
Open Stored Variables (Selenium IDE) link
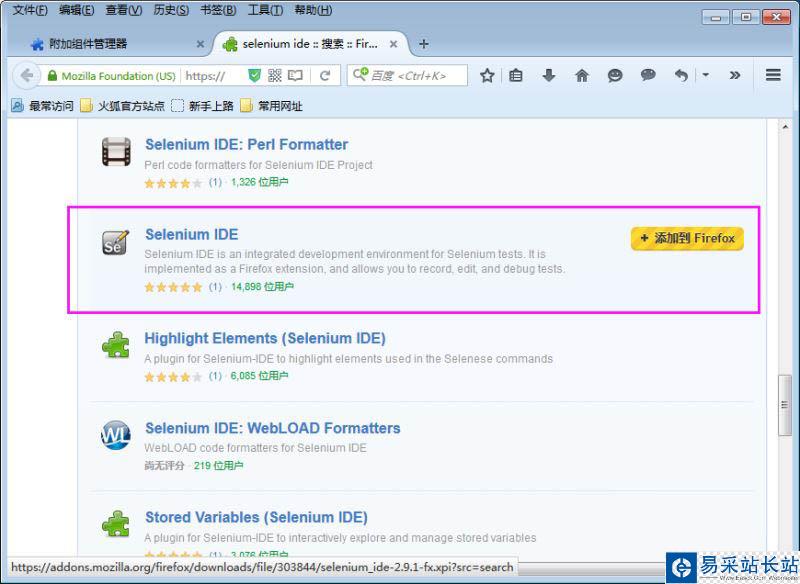(x=256, y=517)
